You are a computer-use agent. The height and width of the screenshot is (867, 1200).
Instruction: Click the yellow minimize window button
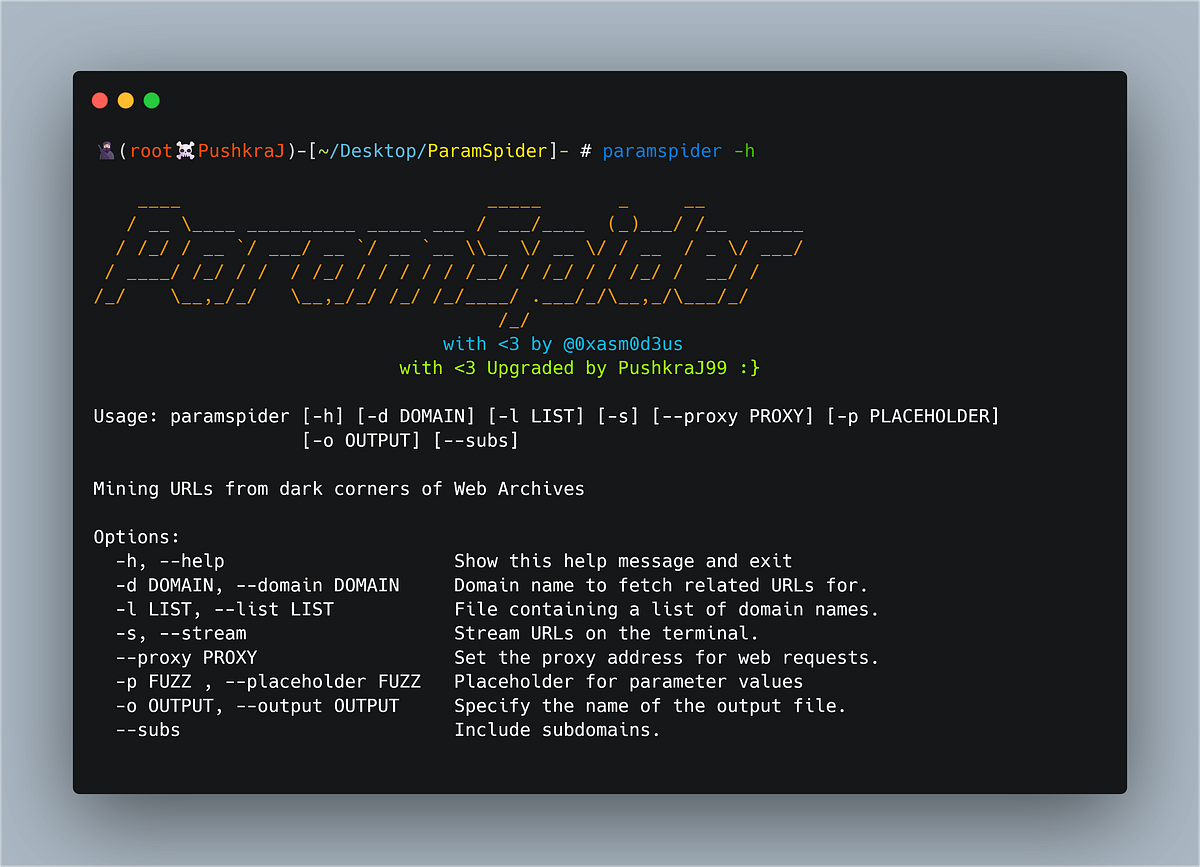126,100
